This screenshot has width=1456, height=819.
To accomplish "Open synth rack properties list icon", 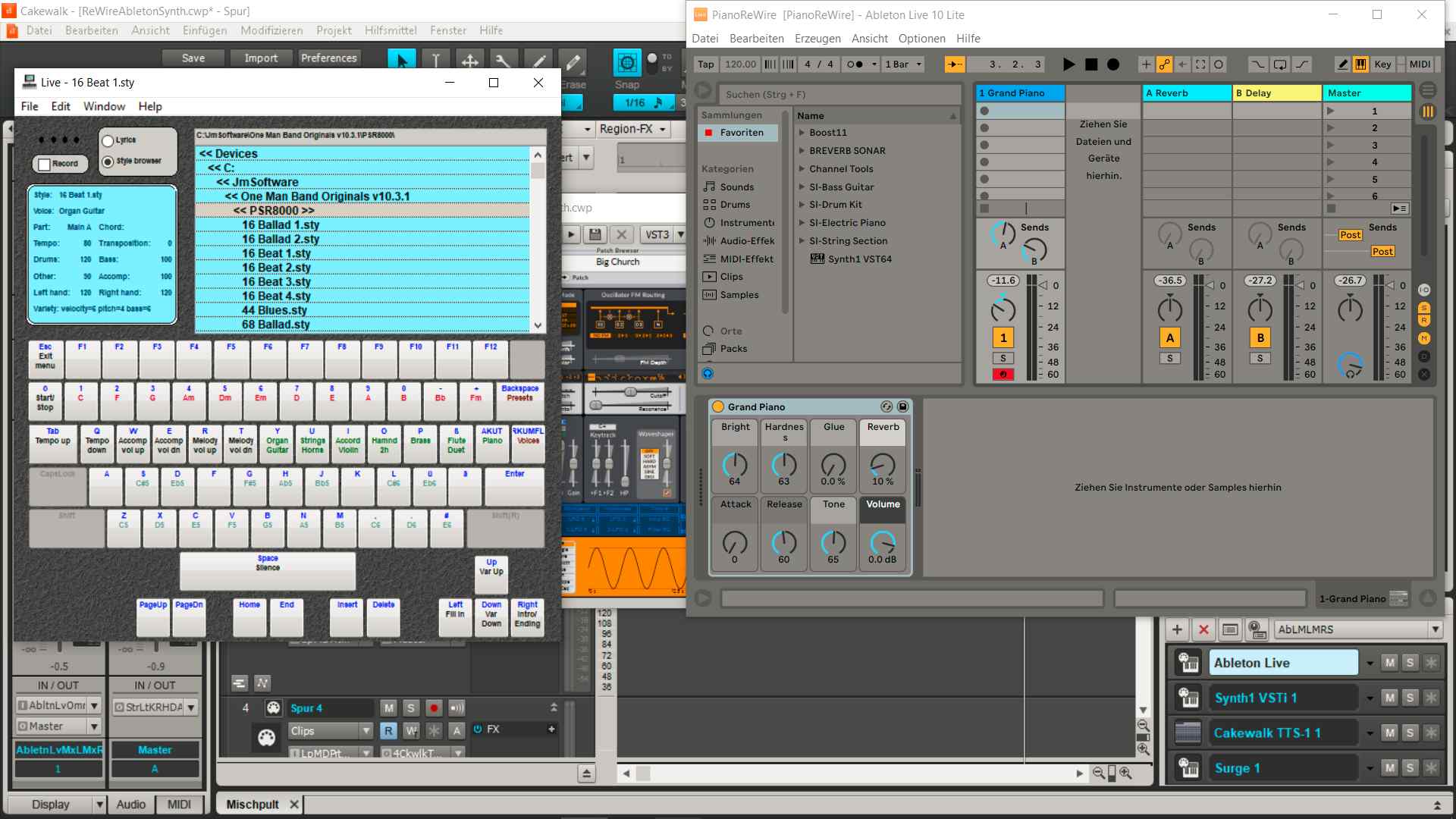I will point(1230,629).
